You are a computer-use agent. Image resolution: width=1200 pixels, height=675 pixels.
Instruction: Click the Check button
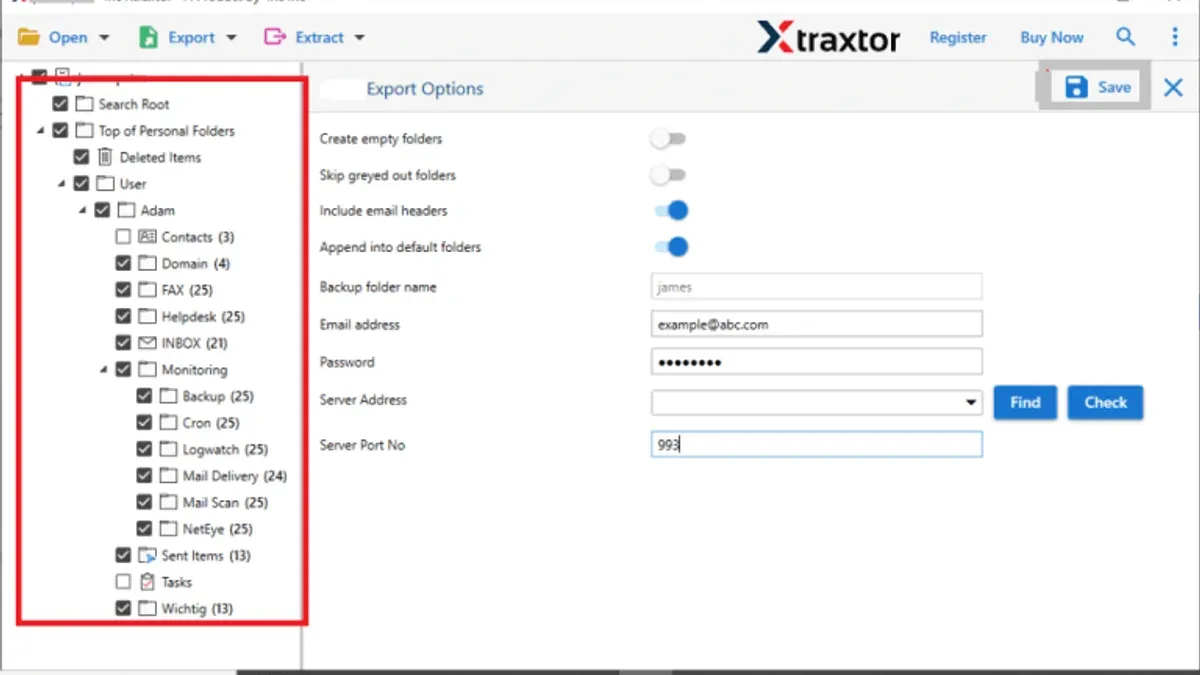(1106, 402)
